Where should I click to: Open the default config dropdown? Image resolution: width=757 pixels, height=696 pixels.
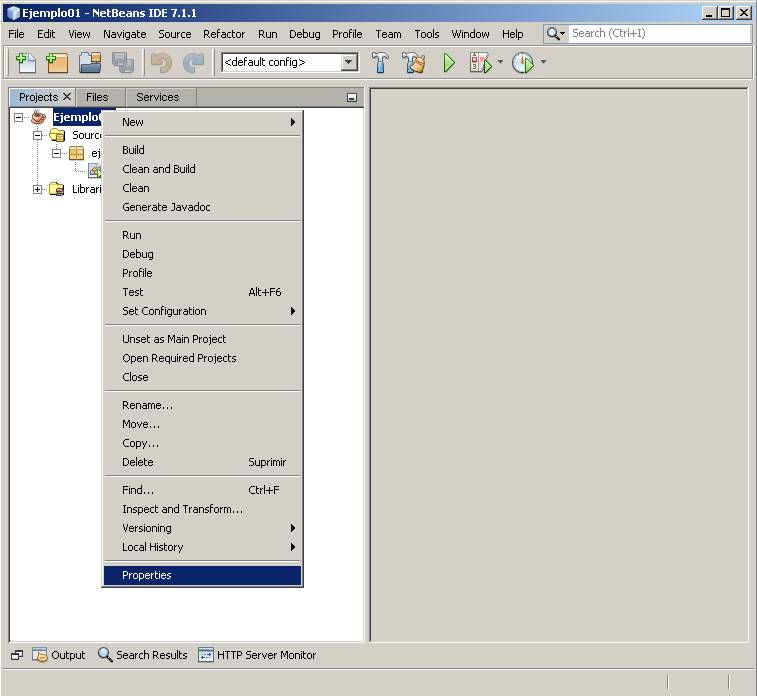coord(349,62)
